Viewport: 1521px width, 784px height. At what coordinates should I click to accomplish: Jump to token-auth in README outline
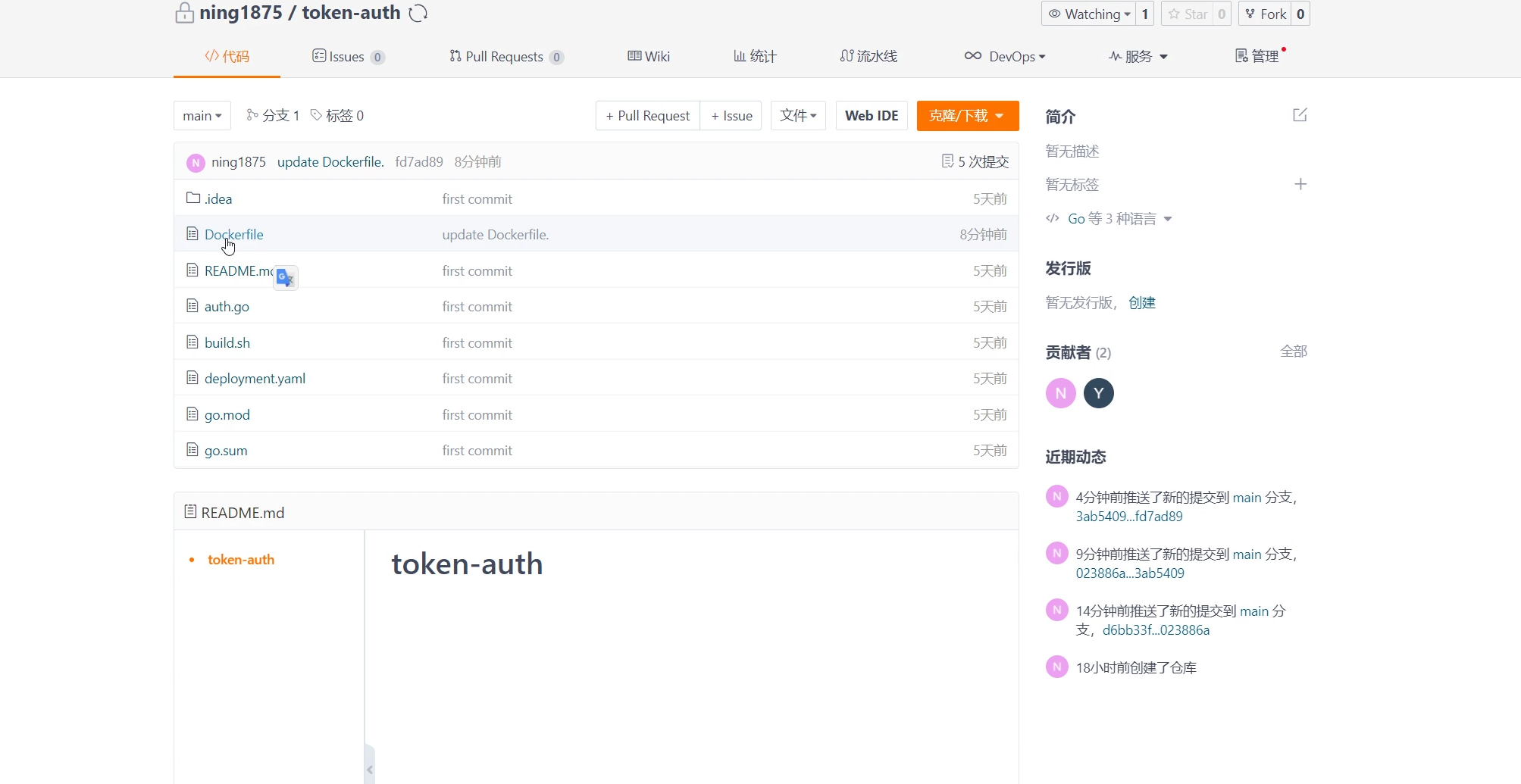[241, 560]
